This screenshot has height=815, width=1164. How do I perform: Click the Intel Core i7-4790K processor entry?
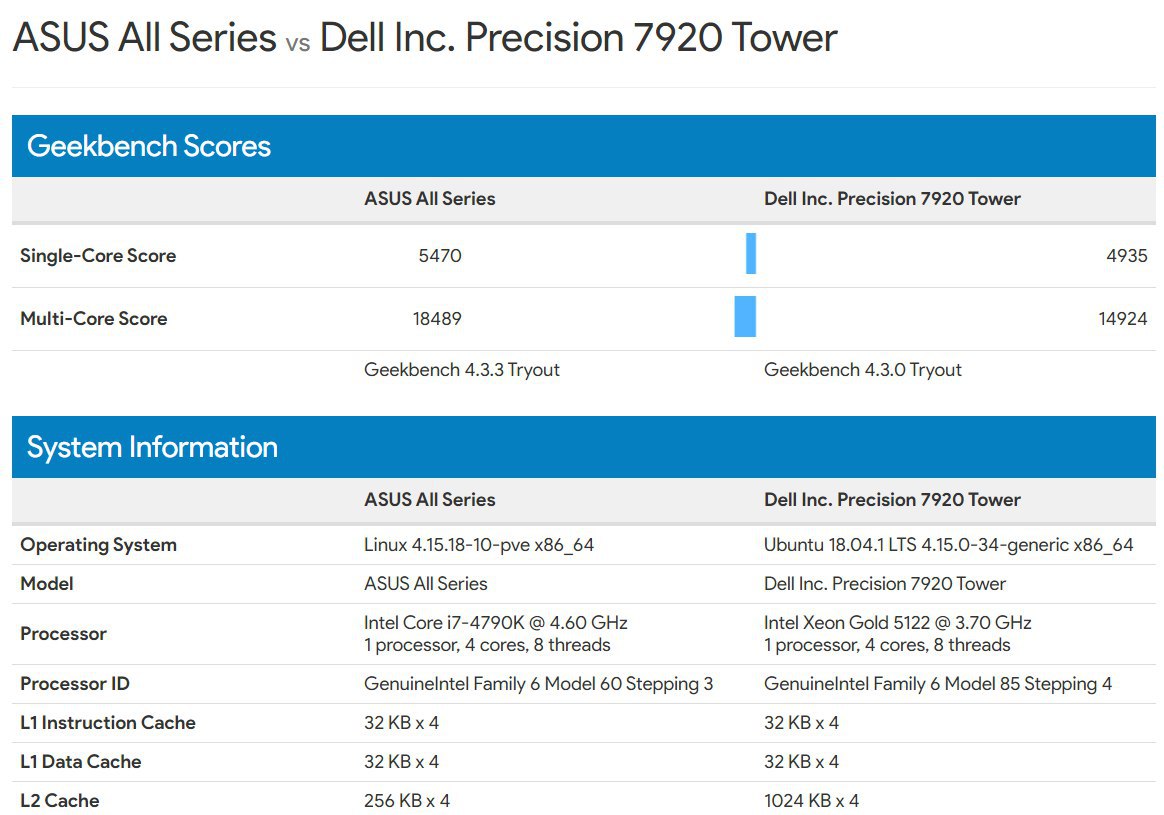point(496,634)
